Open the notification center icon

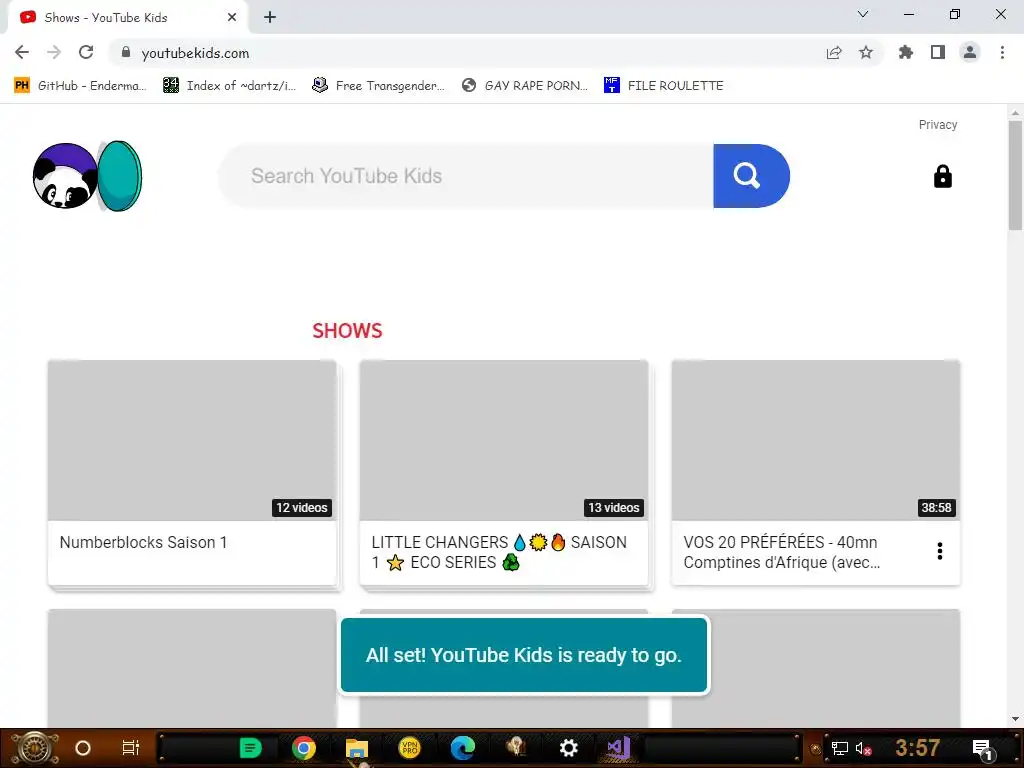pos(982,749)
